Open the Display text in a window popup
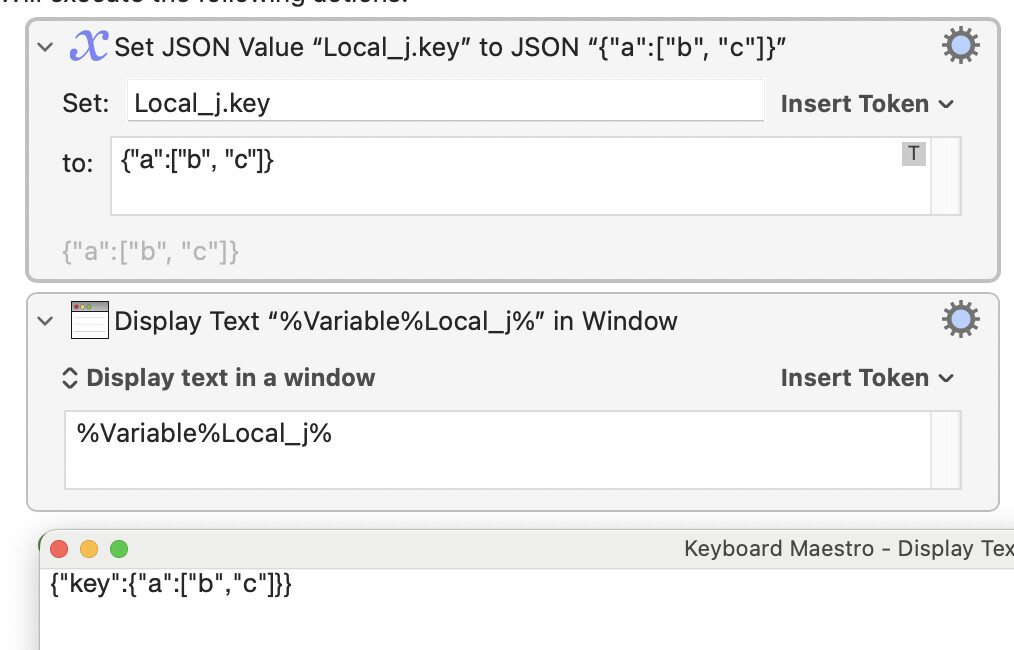 pyautogui.click(x=219, y=378)
